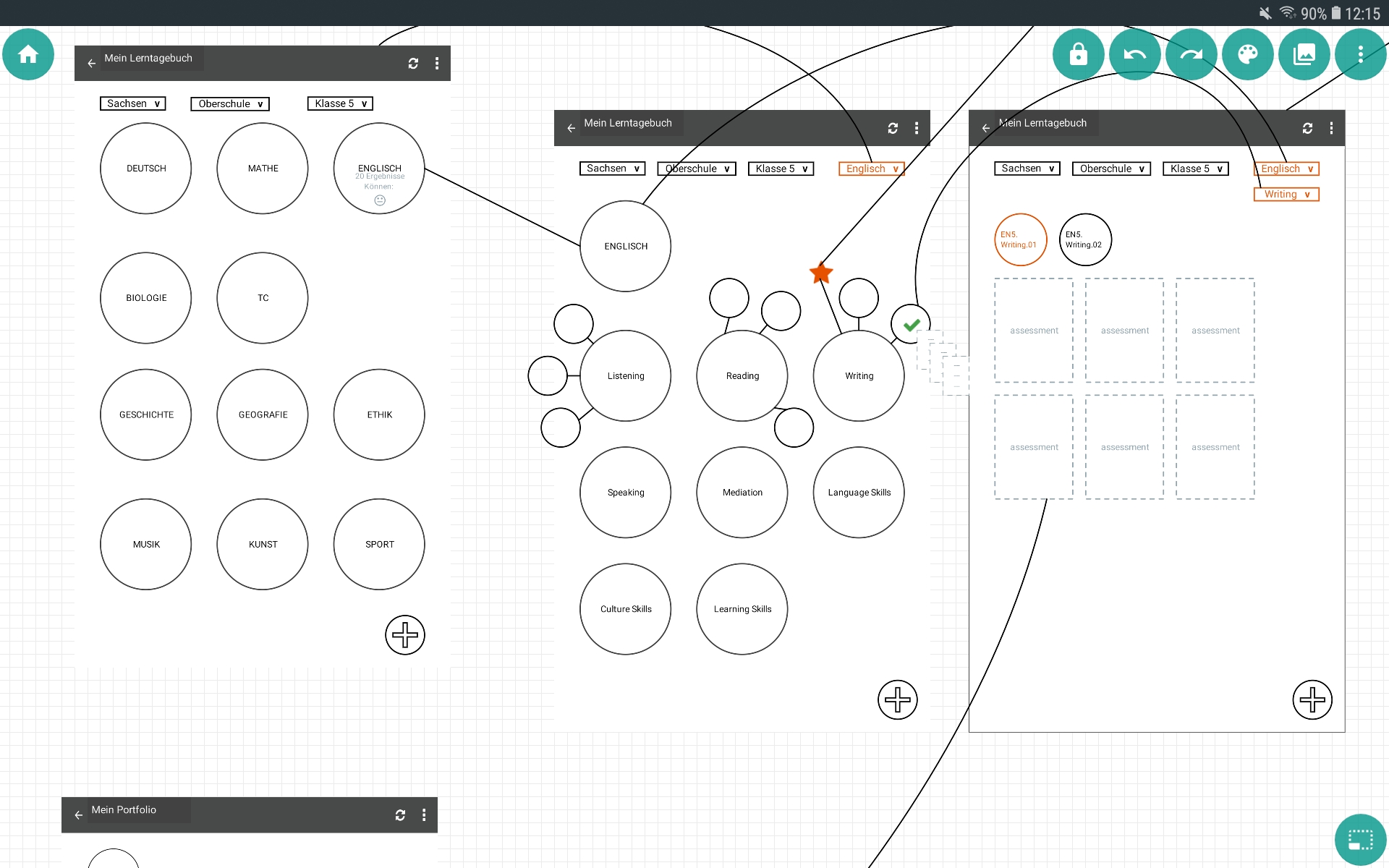Open three-dot menu of left Lerntagebuch panel
The width and height of the screenshot is (1389, 868).
point(437,64)
